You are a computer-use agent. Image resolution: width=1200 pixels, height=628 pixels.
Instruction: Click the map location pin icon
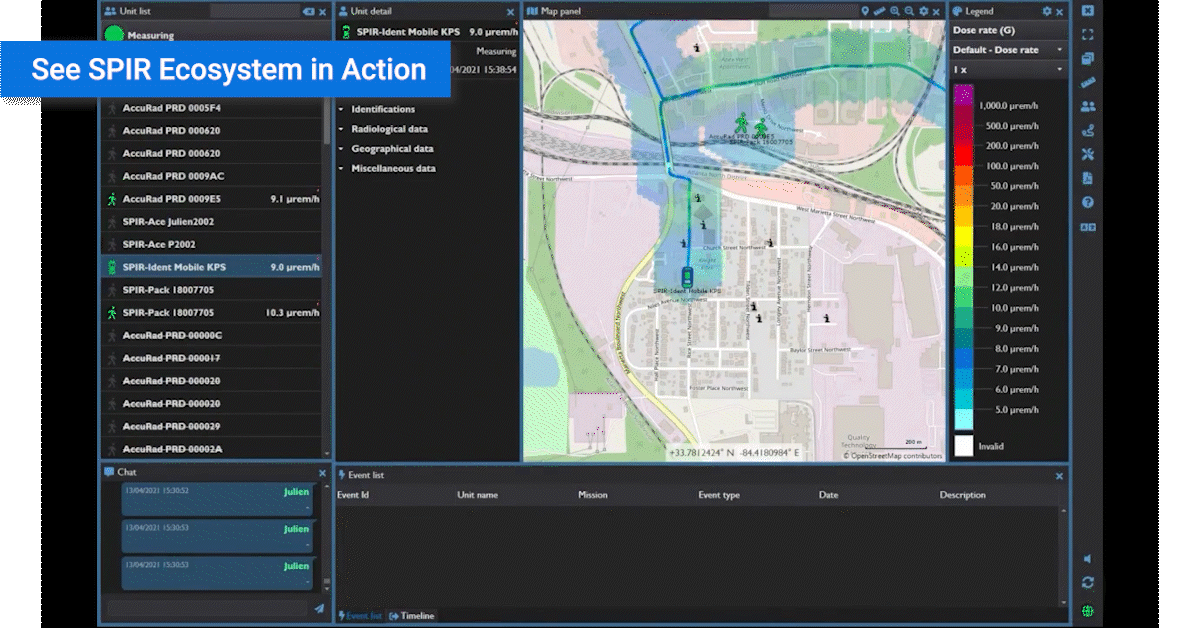(865, 11)
